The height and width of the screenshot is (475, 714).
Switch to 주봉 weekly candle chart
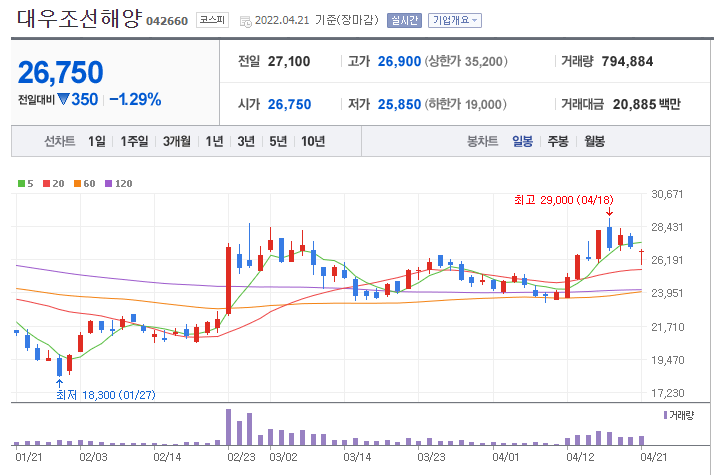click(x=558, y=142)
